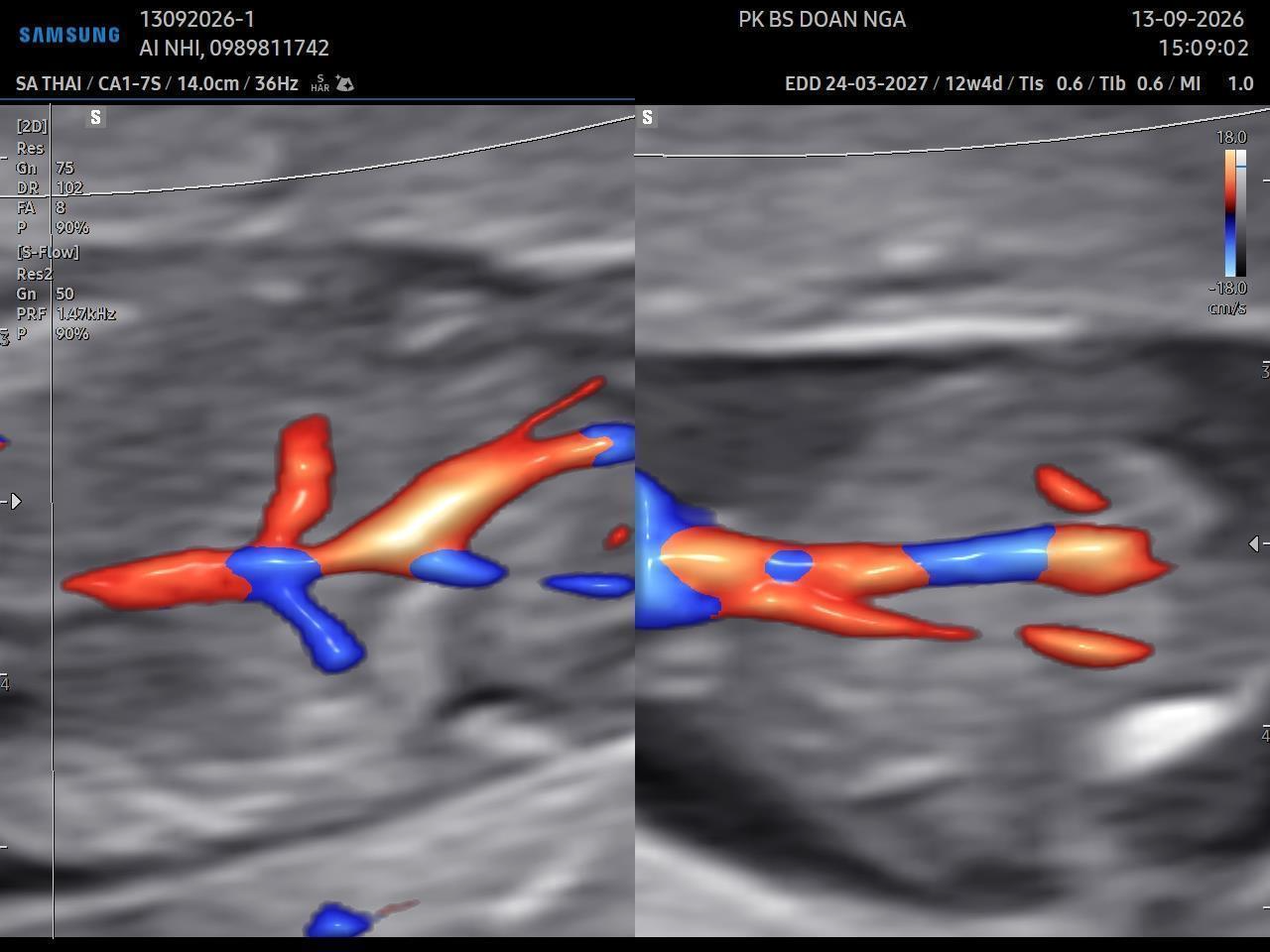The image size is (1270, 952).
Task: Click the dynamic range value 102
Action: pyautogui.click(x=69, y=187)
